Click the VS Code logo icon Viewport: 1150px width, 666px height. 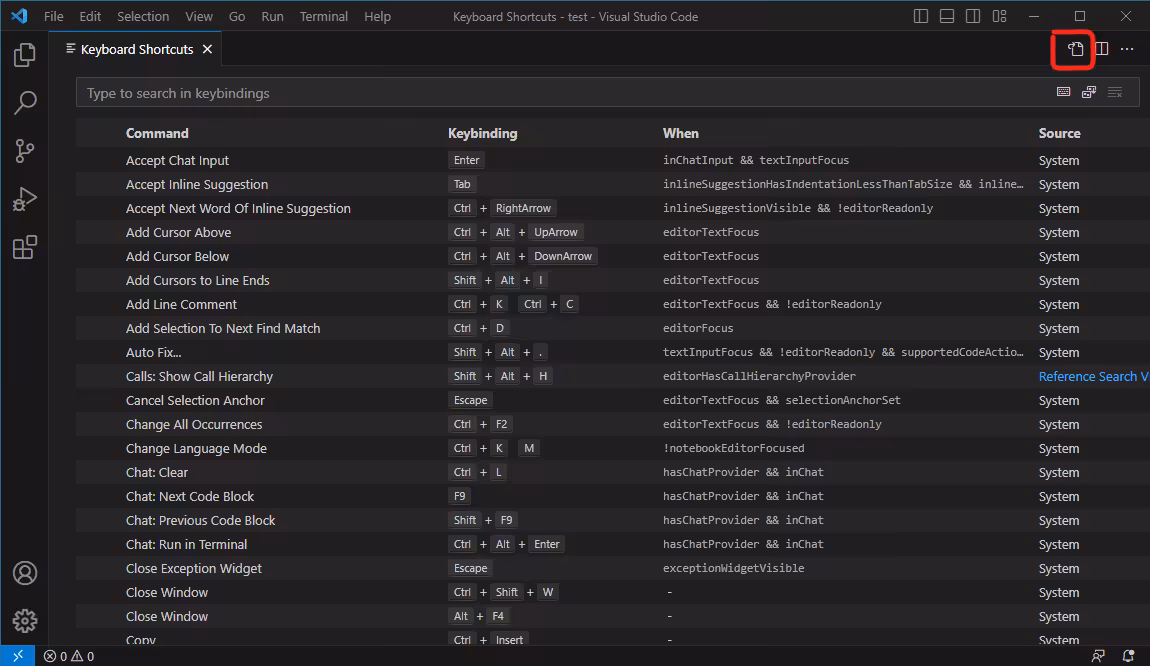[x=19, y=16]
